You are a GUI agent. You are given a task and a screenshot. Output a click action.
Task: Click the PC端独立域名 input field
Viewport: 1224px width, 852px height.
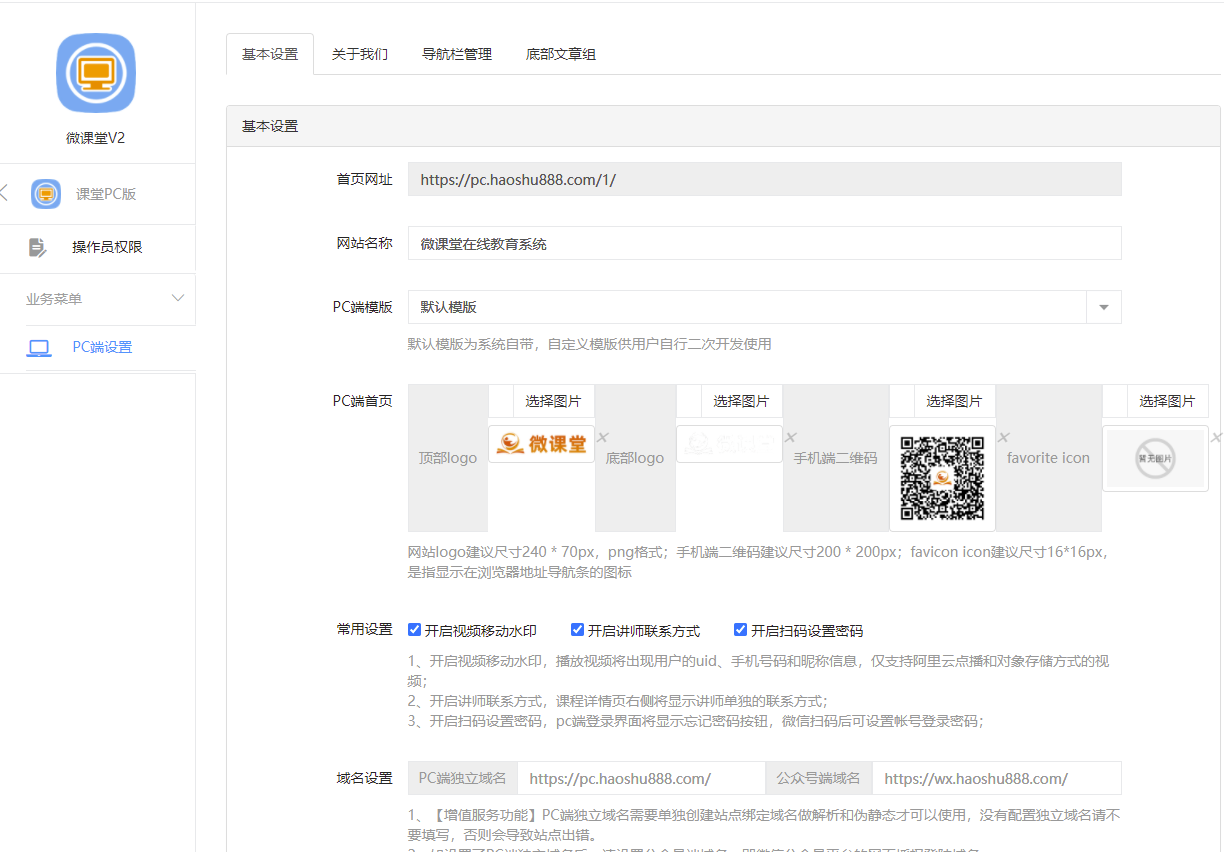(641, 778)
